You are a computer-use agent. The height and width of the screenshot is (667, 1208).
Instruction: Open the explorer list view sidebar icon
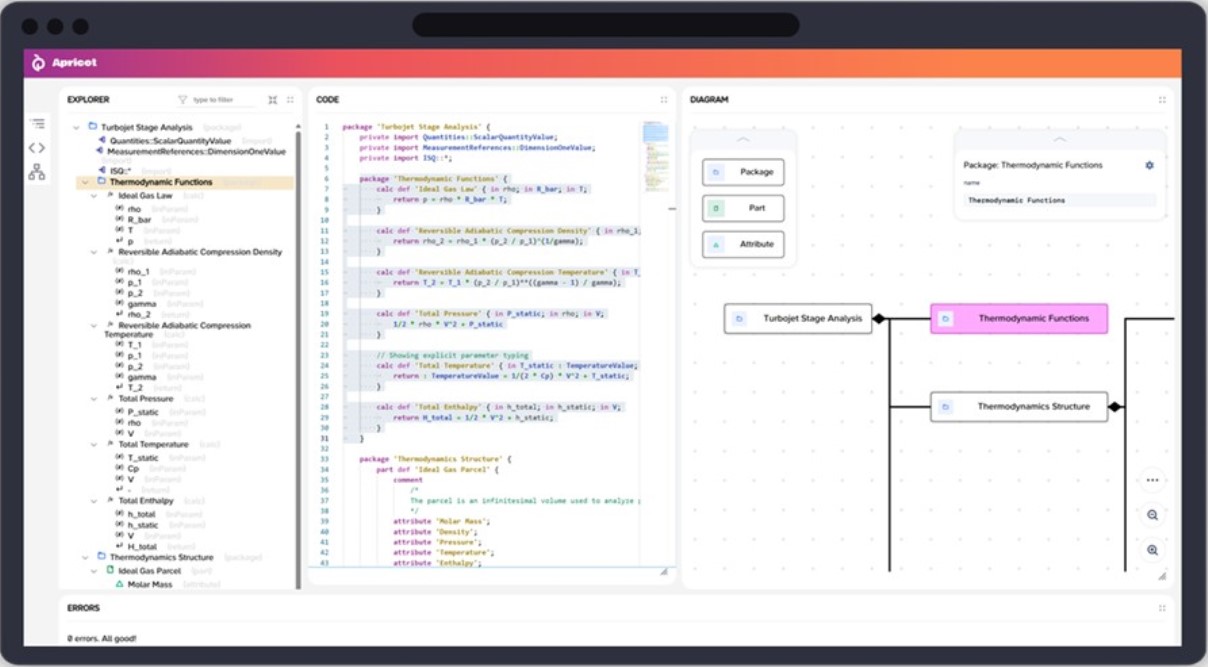[37, 124]
